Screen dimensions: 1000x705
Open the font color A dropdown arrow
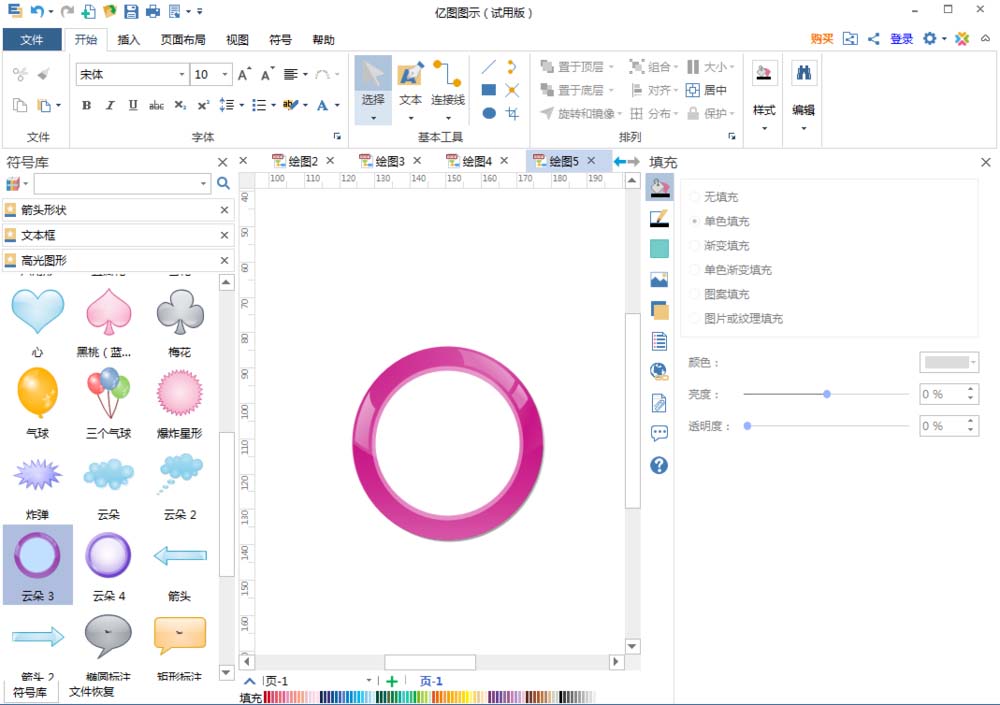[337, 105]
